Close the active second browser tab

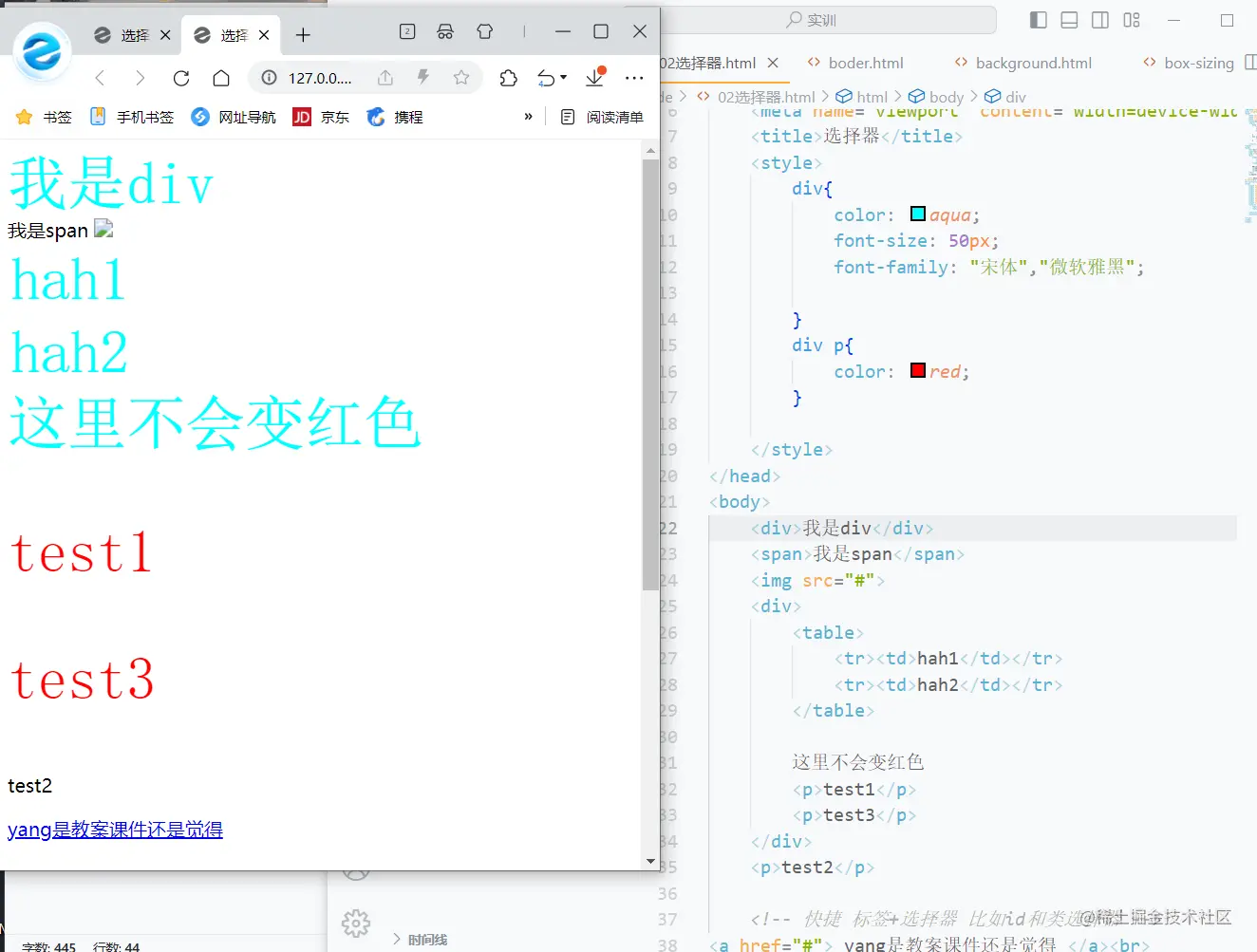click(264, 35)
